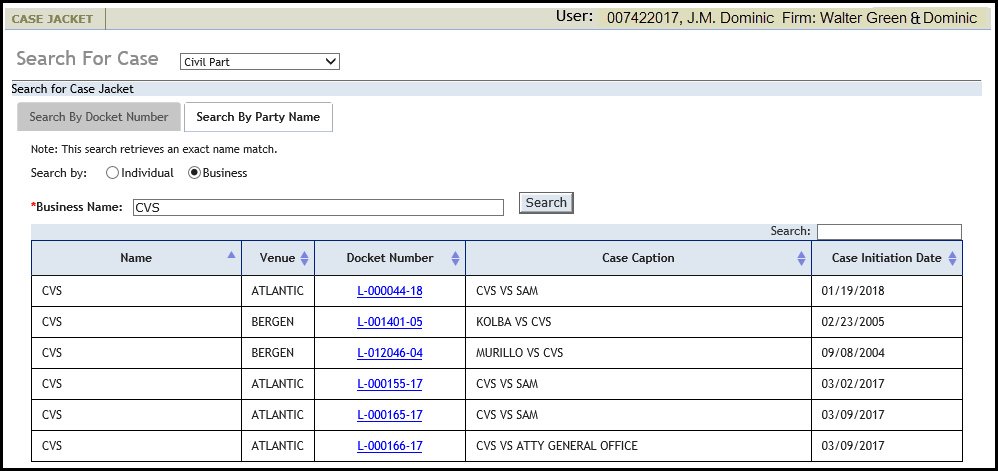Open docket L-000044-18 link
Image resolution: width=998 pixels, height=471 pixels.
coord(389,291)
